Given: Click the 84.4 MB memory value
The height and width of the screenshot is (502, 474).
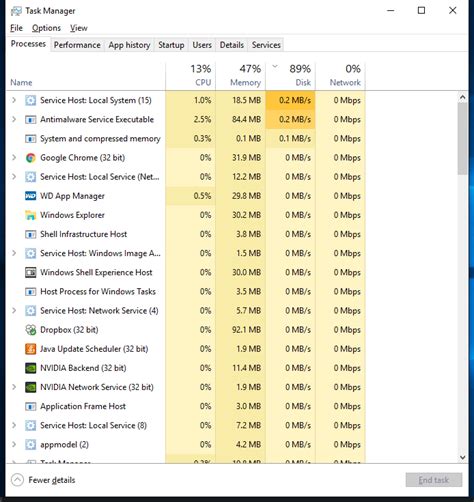Looking at the screenshot, I should point(246,119).
